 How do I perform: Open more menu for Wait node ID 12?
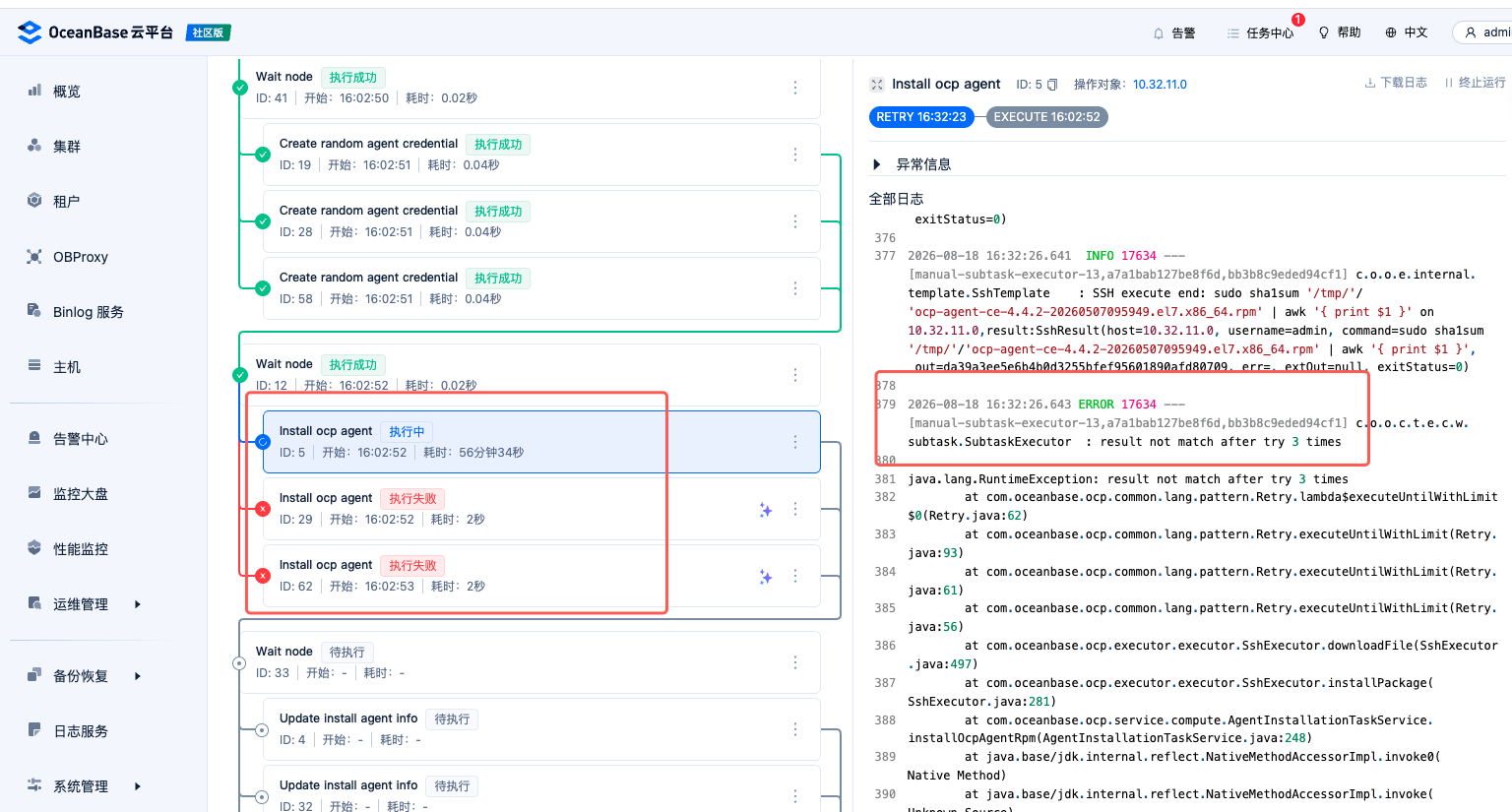pyautogui.click(x=795, y=375)
